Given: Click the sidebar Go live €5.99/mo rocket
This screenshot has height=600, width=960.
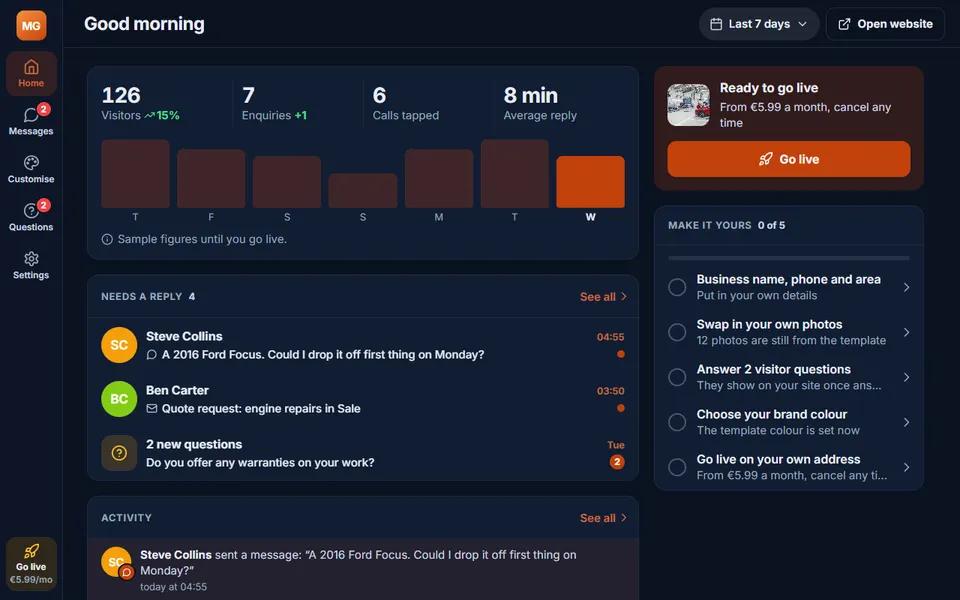Looking at the screenshot, I should click(x=31, y=563).
